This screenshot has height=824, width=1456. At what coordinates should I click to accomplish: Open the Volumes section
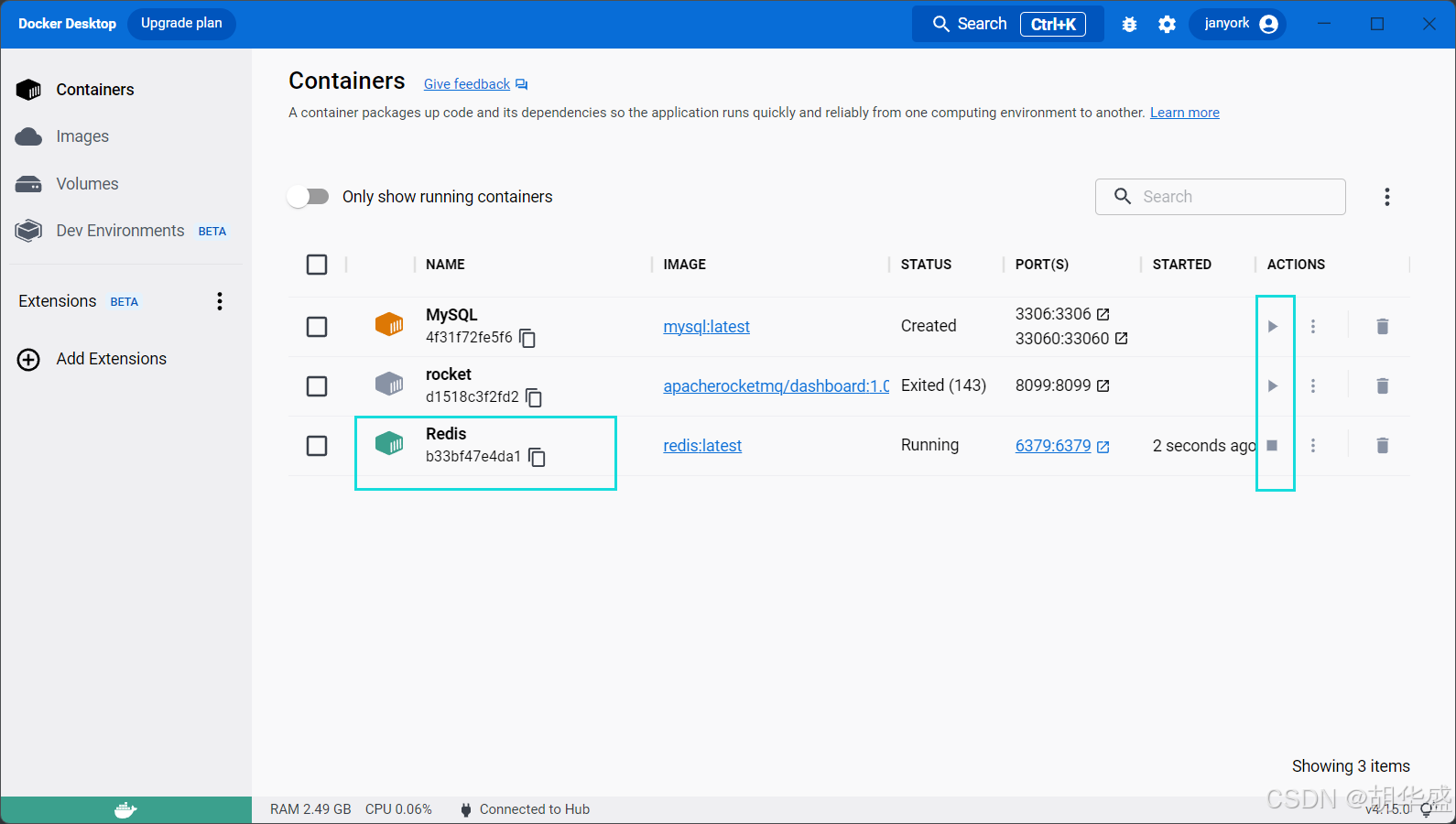pyautogui.click(x=87, y=184)
